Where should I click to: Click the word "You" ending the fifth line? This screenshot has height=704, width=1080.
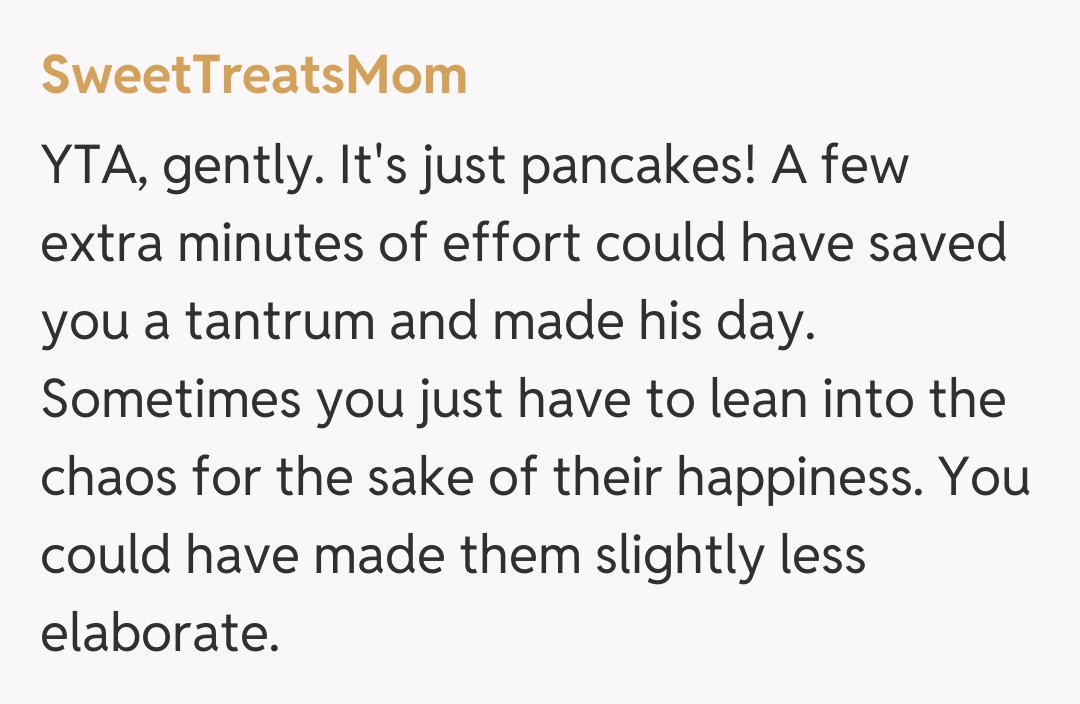pyautogui.click(x=988, y=478)
